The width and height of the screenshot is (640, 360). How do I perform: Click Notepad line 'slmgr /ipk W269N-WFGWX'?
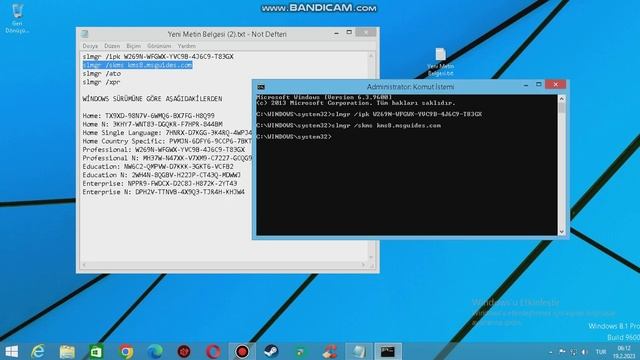pyautogui.click(x=158, y=56)
